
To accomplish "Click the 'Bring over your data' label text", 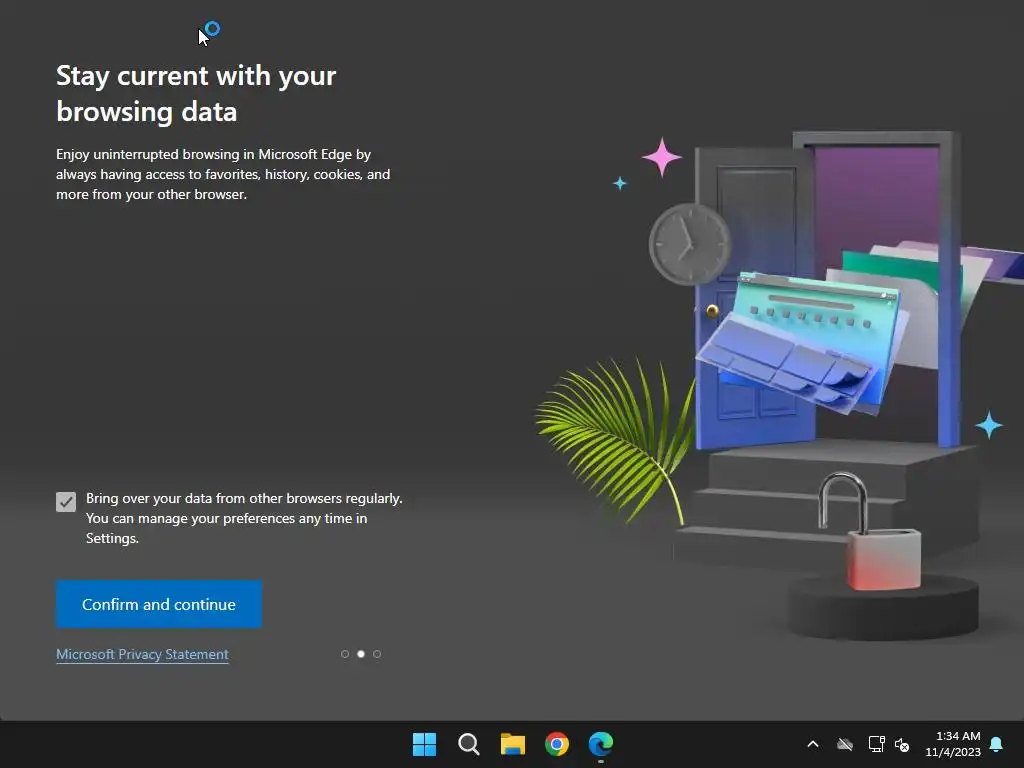I will (x=244, y=519).
